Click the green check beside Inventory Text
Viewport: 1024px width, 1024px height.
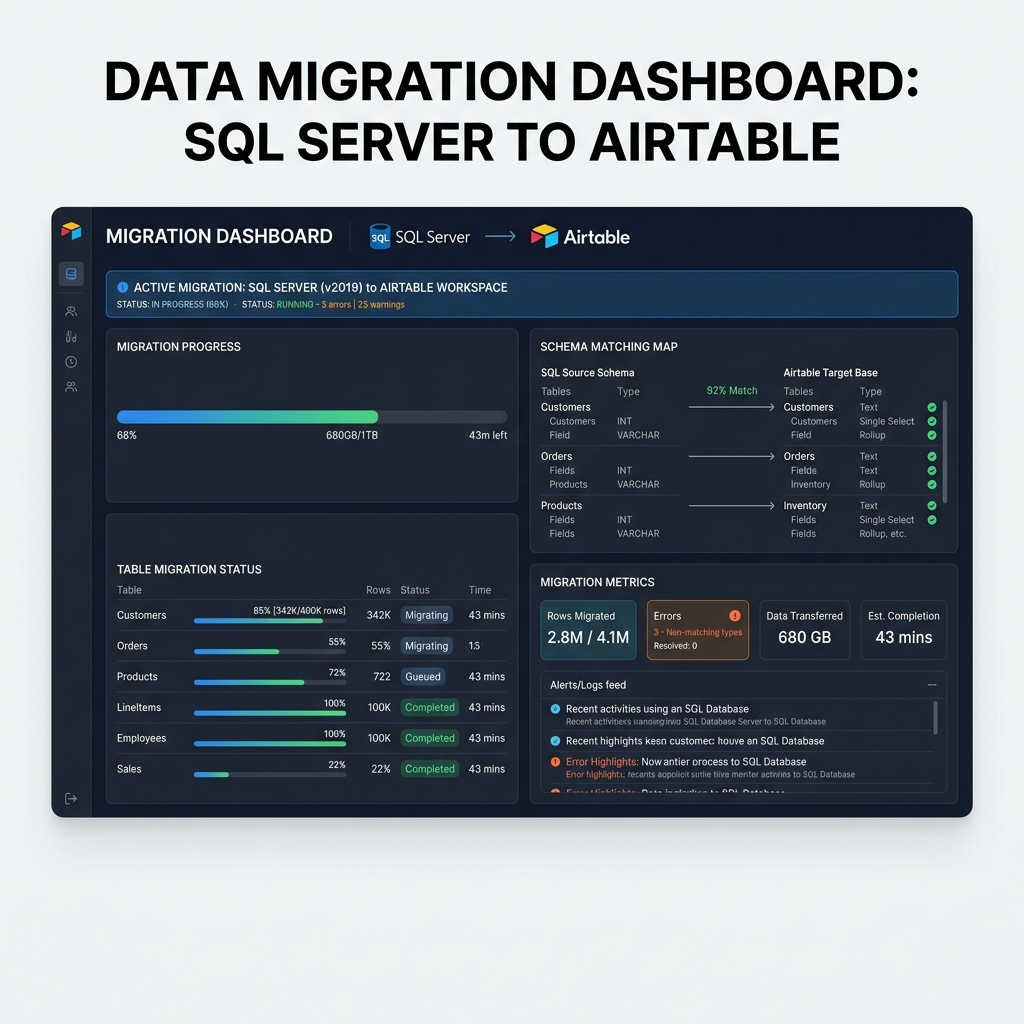coord(932,505)
